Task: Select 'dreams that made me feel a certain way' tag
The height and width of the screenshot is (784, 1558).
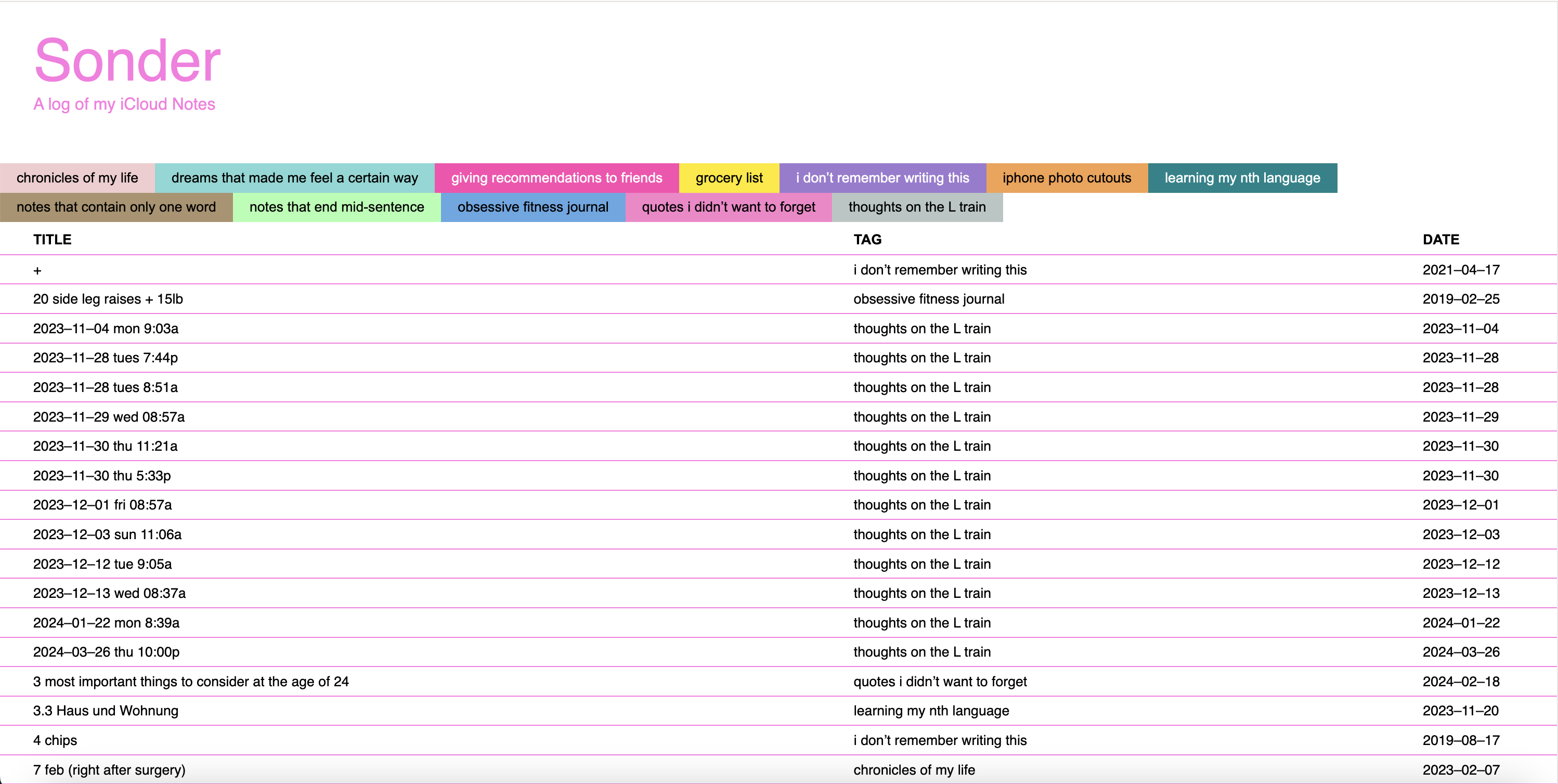Action: [x=294, y=178]
